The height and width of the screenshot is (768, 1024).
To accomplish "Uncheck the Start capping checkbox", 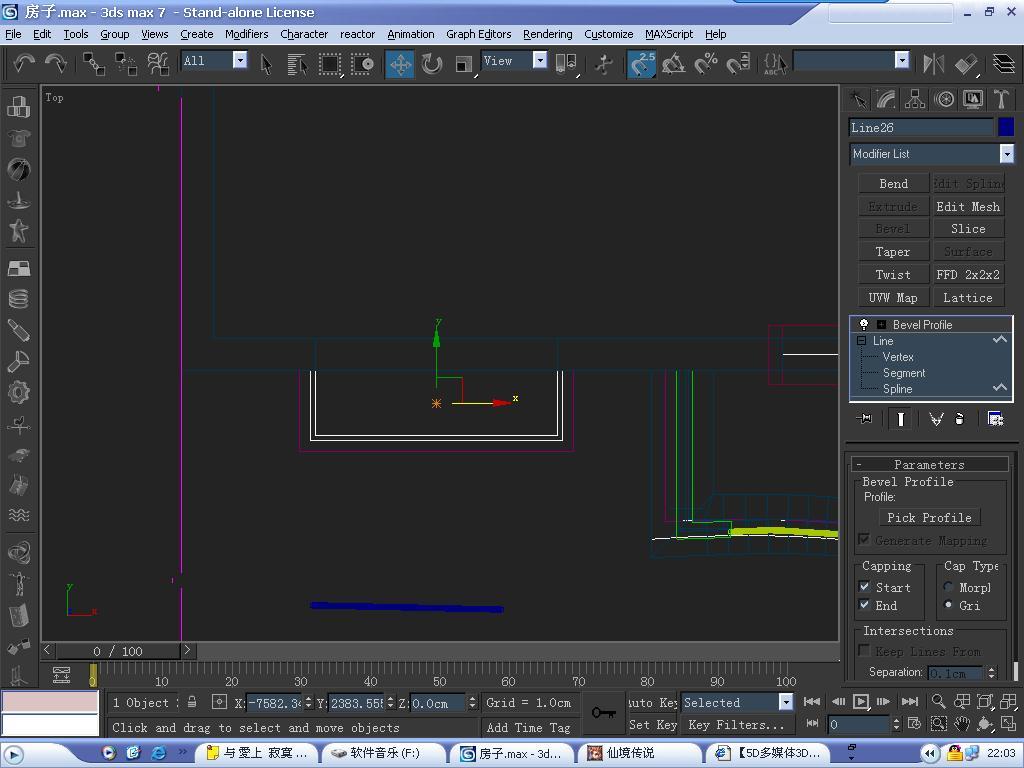I will coord(865,586).
